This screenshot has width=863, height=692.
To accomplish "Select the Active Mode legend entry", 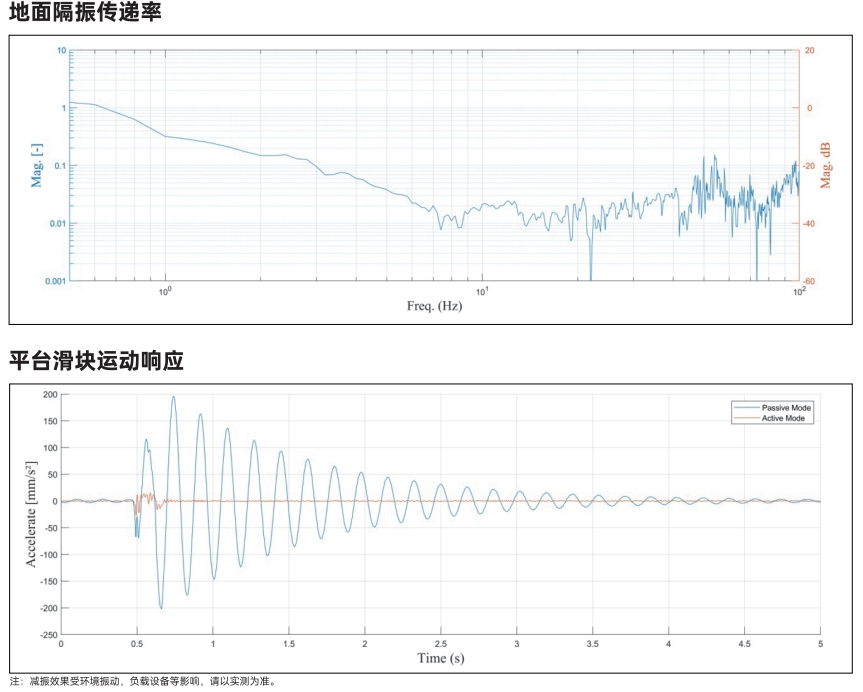I will [784, 418].
